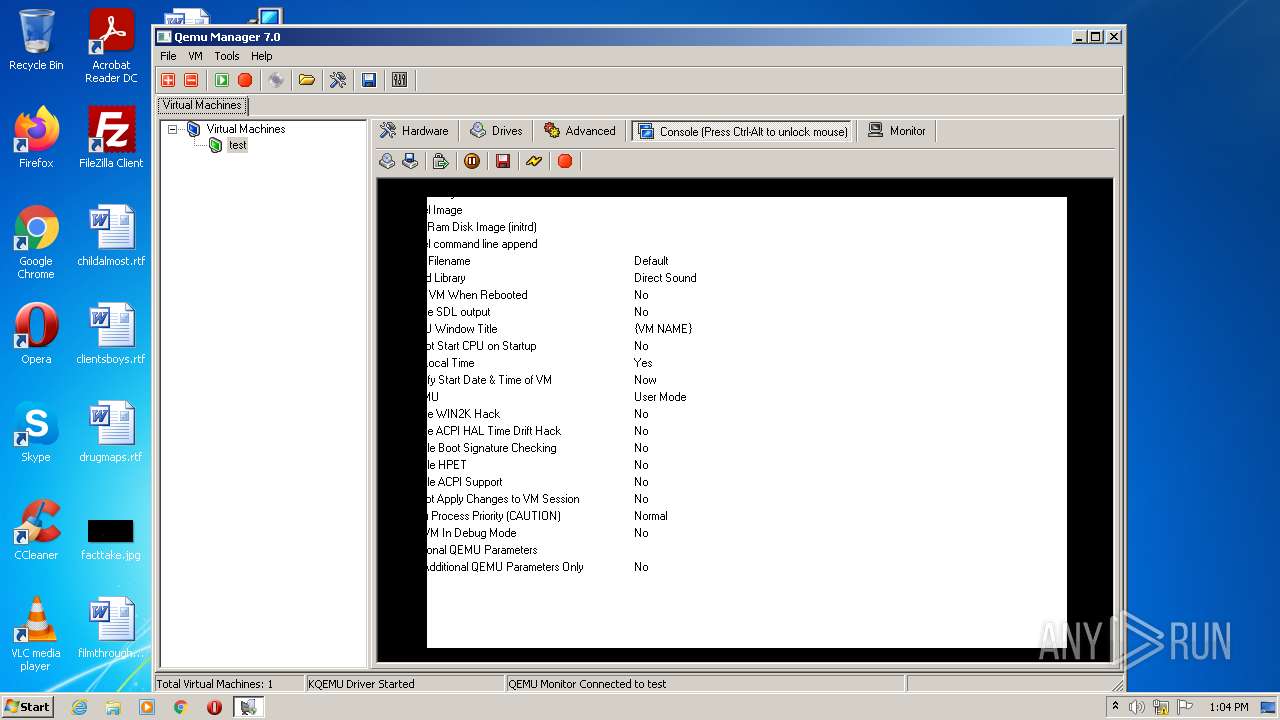Click QEMU Monitor Connected to test status
This screenshot has width=1280, height=720.
click(587, 684)
